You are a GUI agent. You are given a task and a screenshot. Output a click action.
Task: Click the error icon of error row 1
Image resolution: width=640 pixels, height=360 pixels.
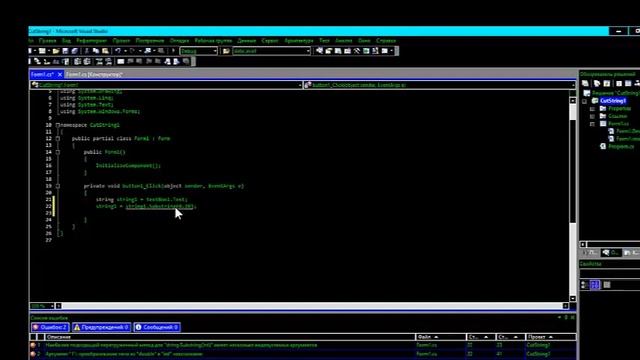coord(33,345)
